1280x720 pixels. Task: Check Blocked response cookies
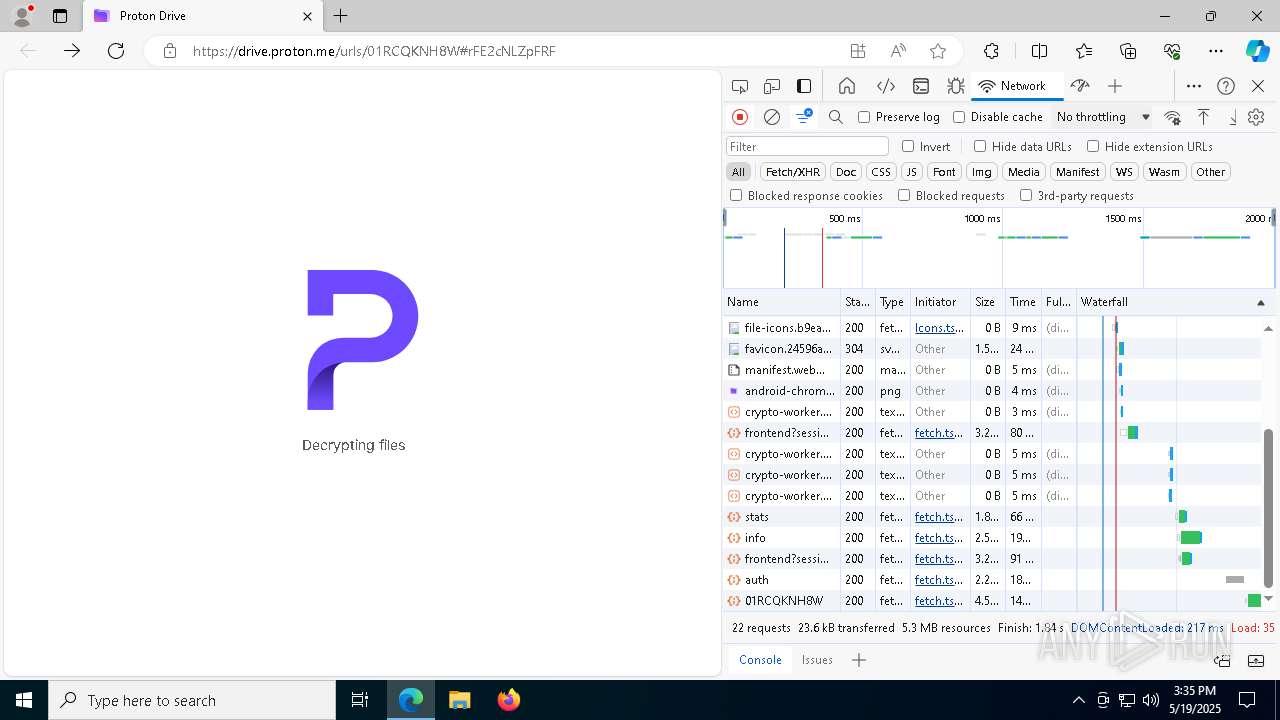(x=736, y=196)
